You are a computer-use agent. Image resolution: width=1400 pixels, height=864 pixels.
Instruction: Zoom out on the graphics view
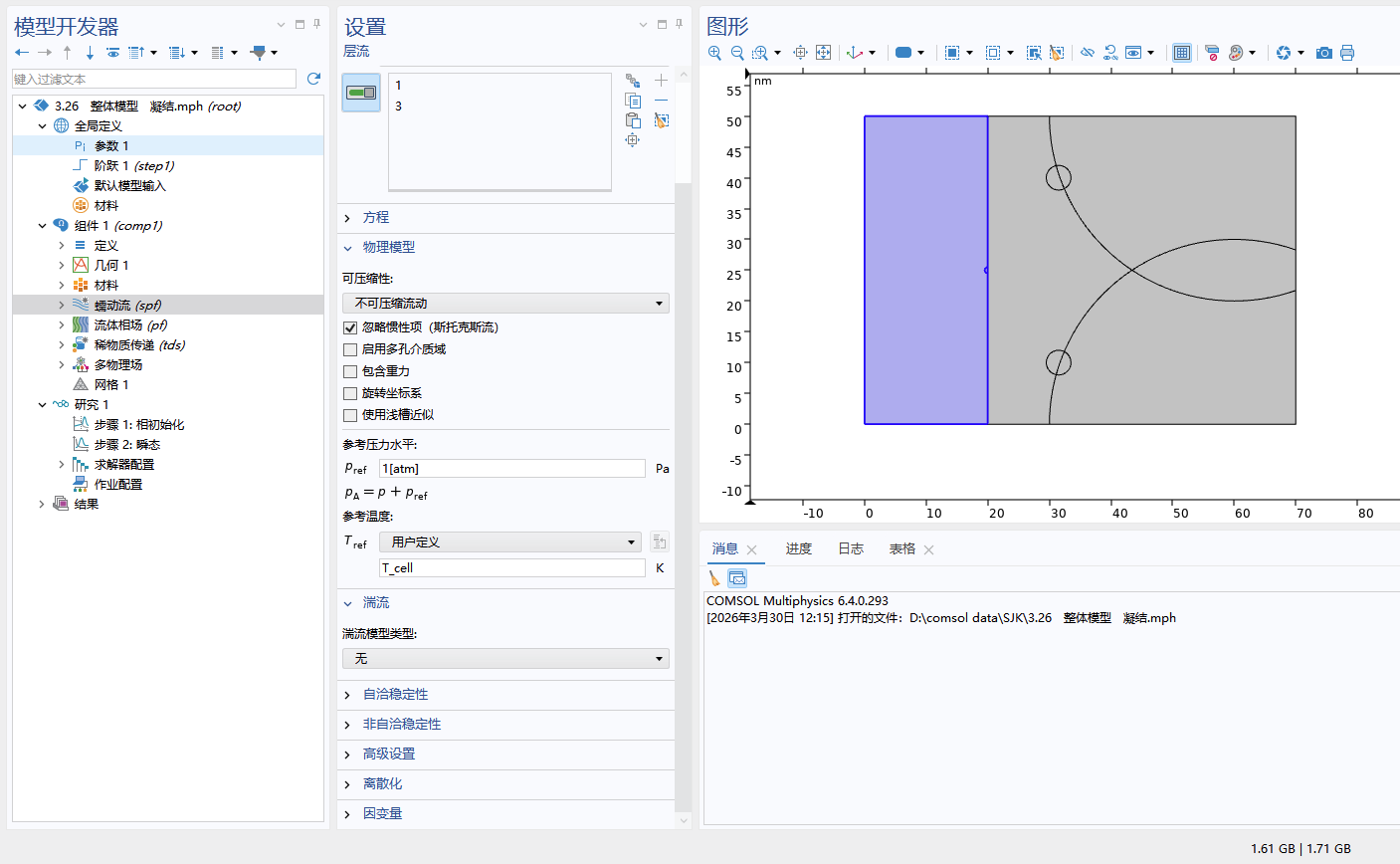pyautogui.click(x=737, y=53)
